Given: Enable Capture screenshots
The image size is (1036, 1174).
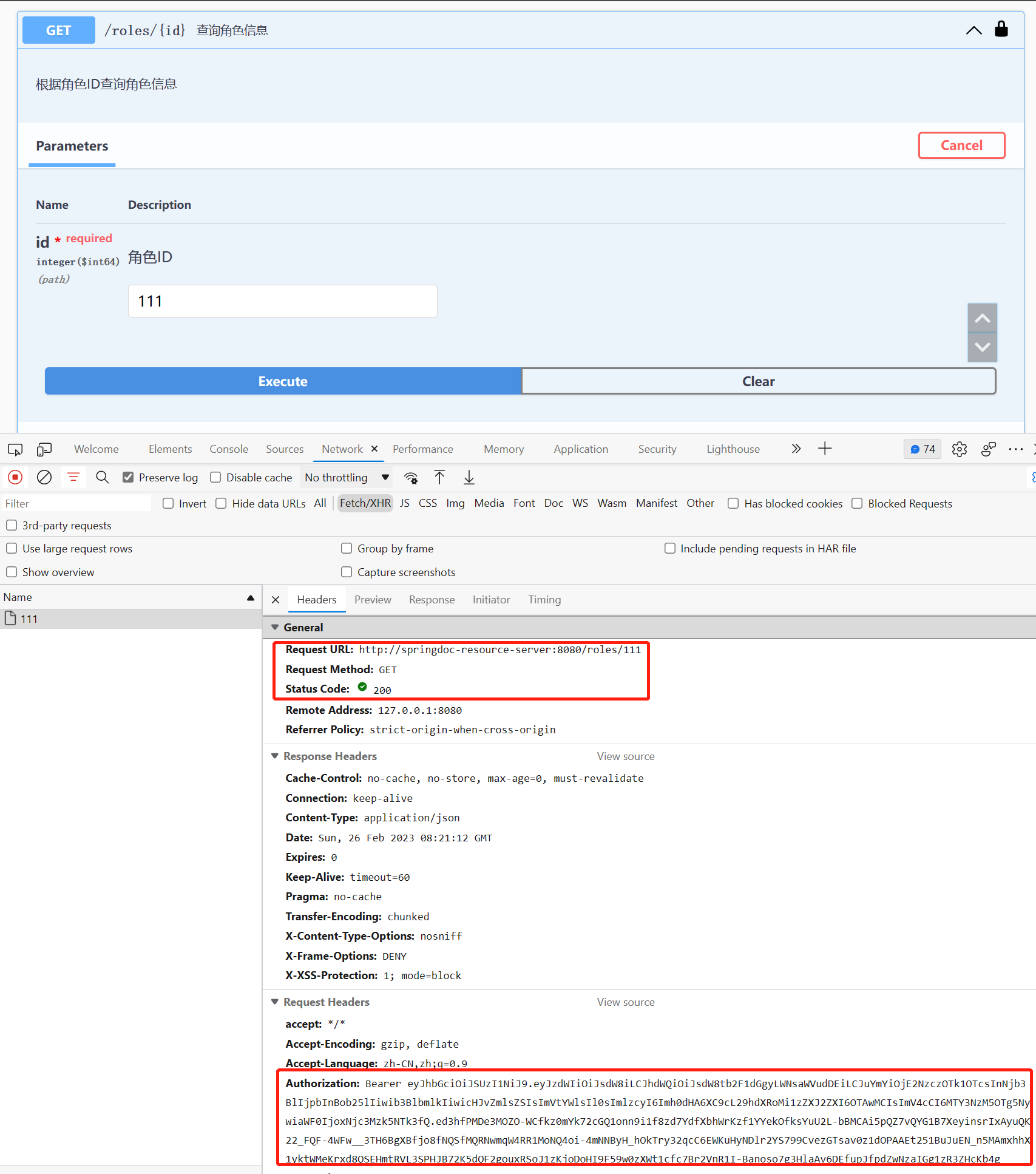Looking at the screenshot, I should (x=347, y=572).
